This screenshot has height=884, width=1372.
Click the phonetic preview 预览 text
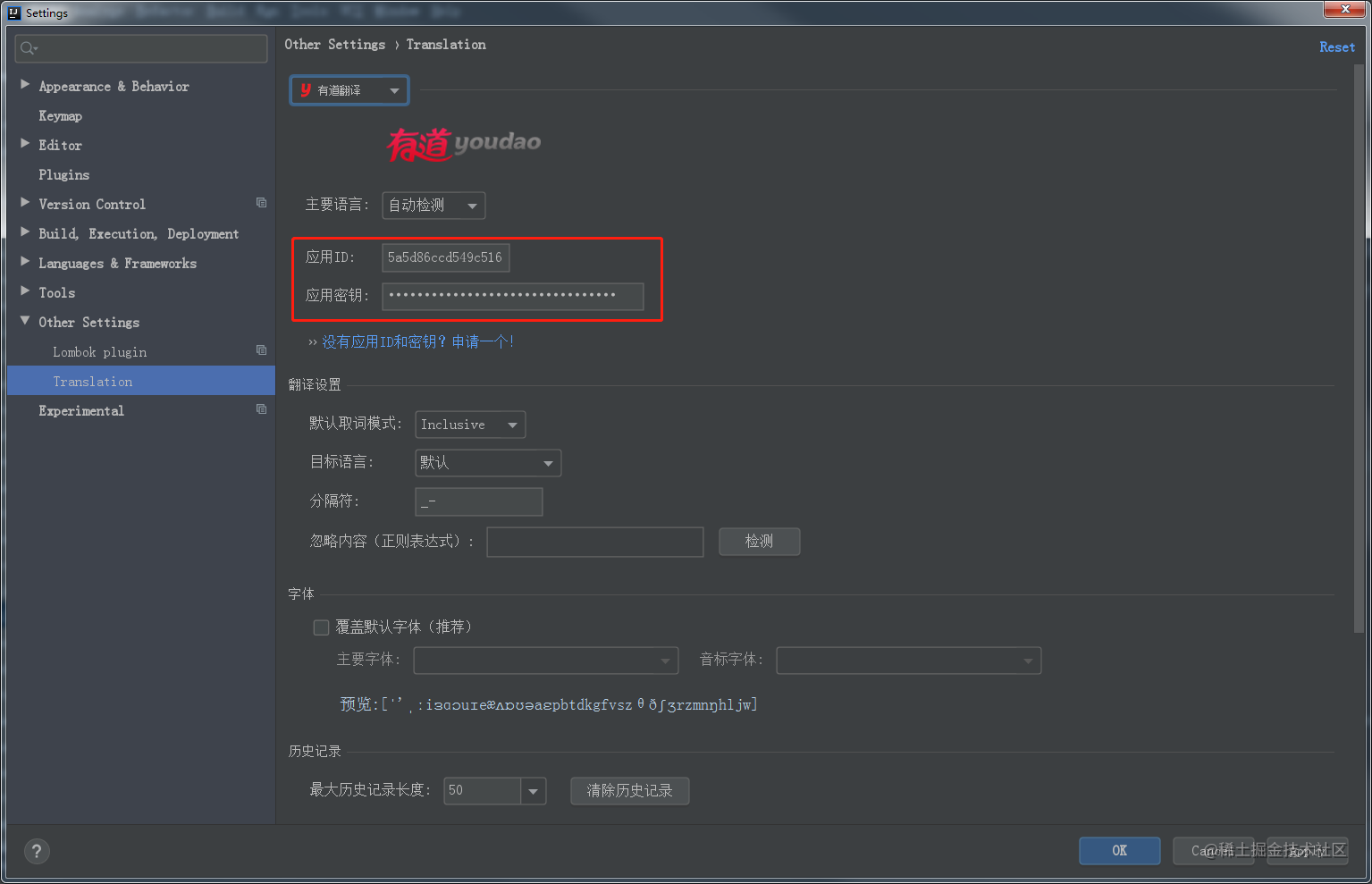tap(548, 704)
